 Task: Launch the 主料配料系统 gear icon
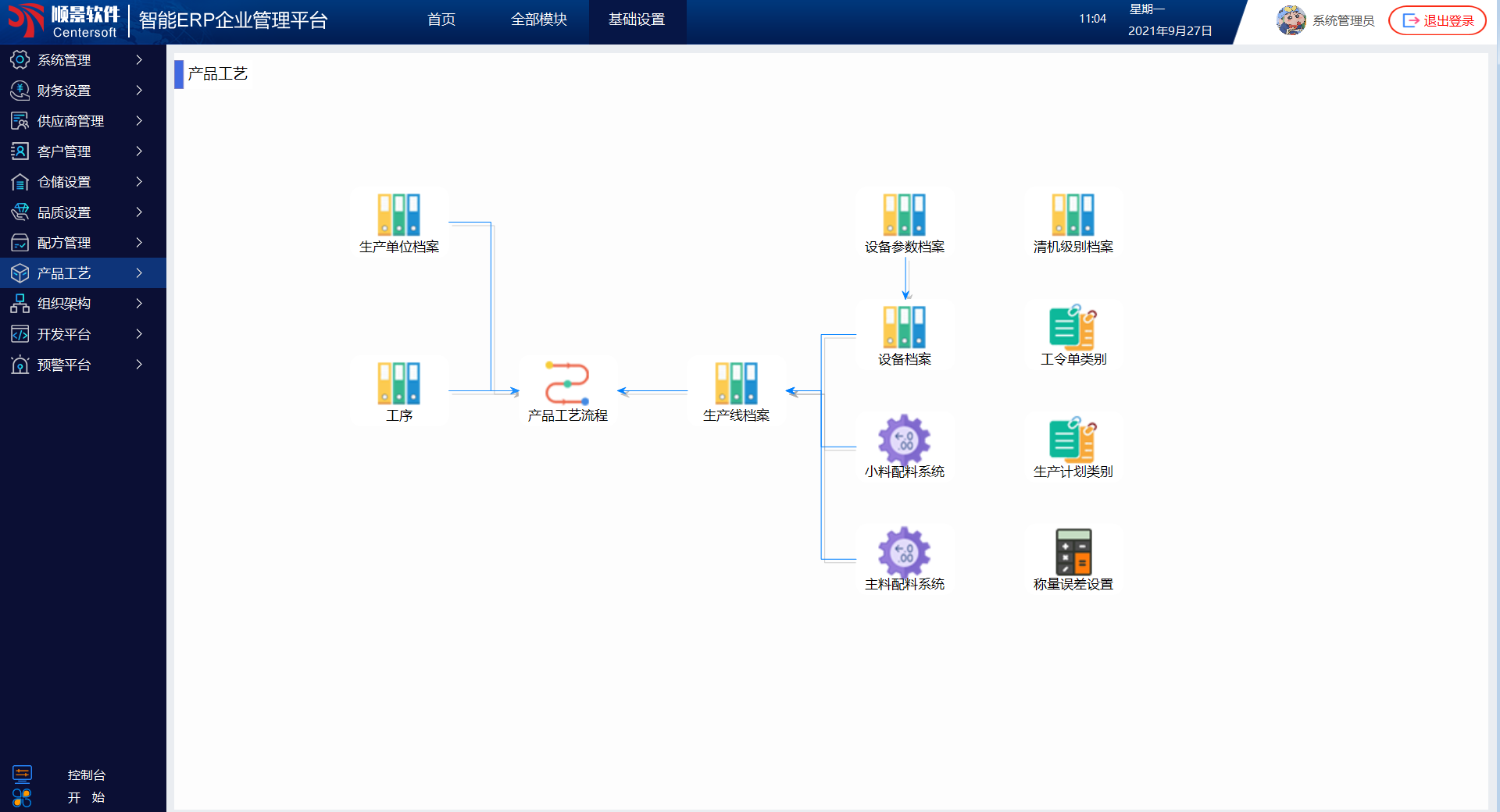tap(904, 552)
